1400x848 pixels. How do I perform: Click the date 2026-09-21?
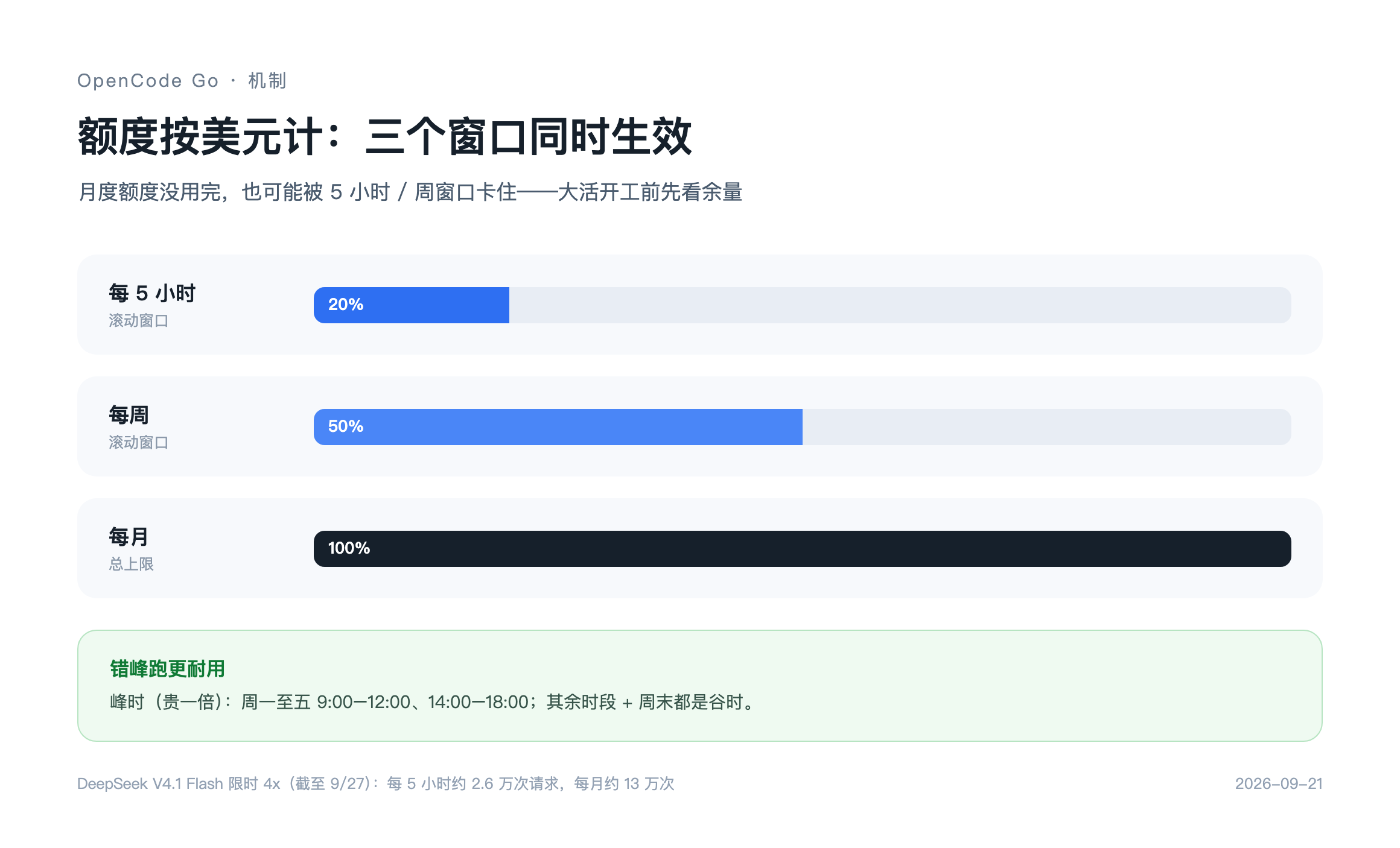1279,783
